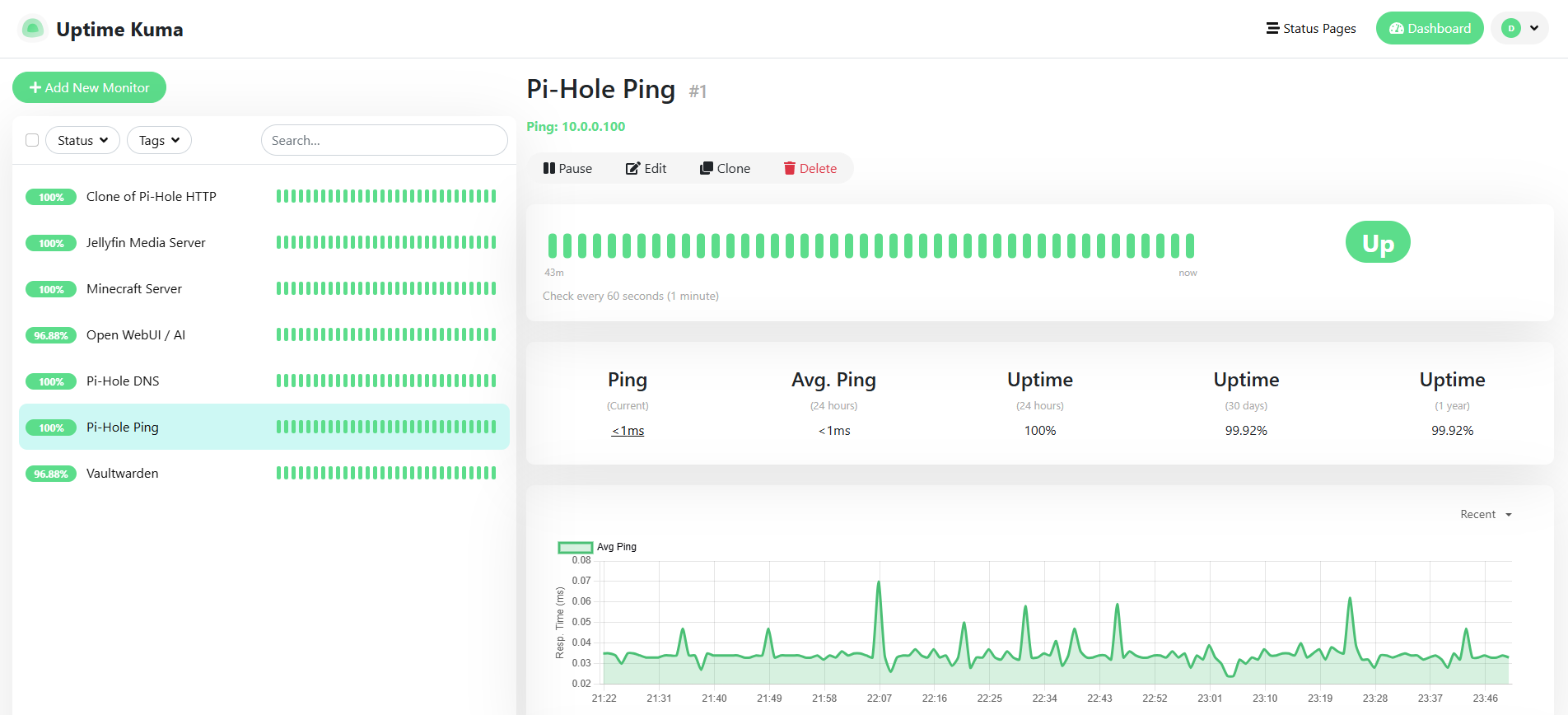Click the 24 hours uptime value 100%
Viewport: 1568px width, 715px height.
pos(1040,430)
